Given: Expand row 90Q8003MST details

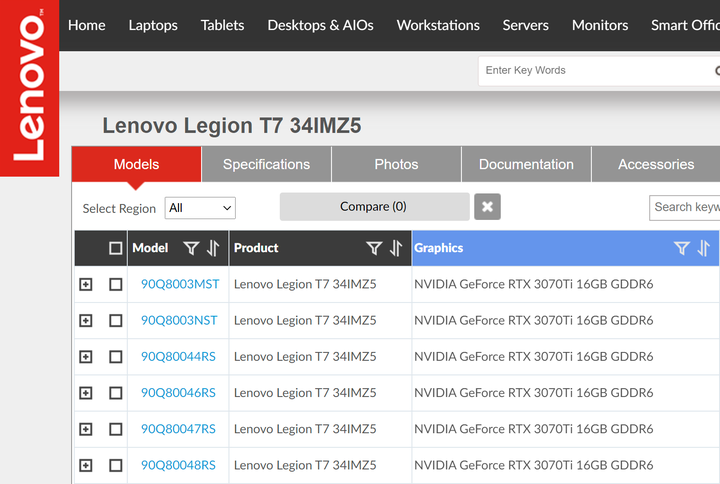Looking at the screenshot, I should (x=86, y=284).
